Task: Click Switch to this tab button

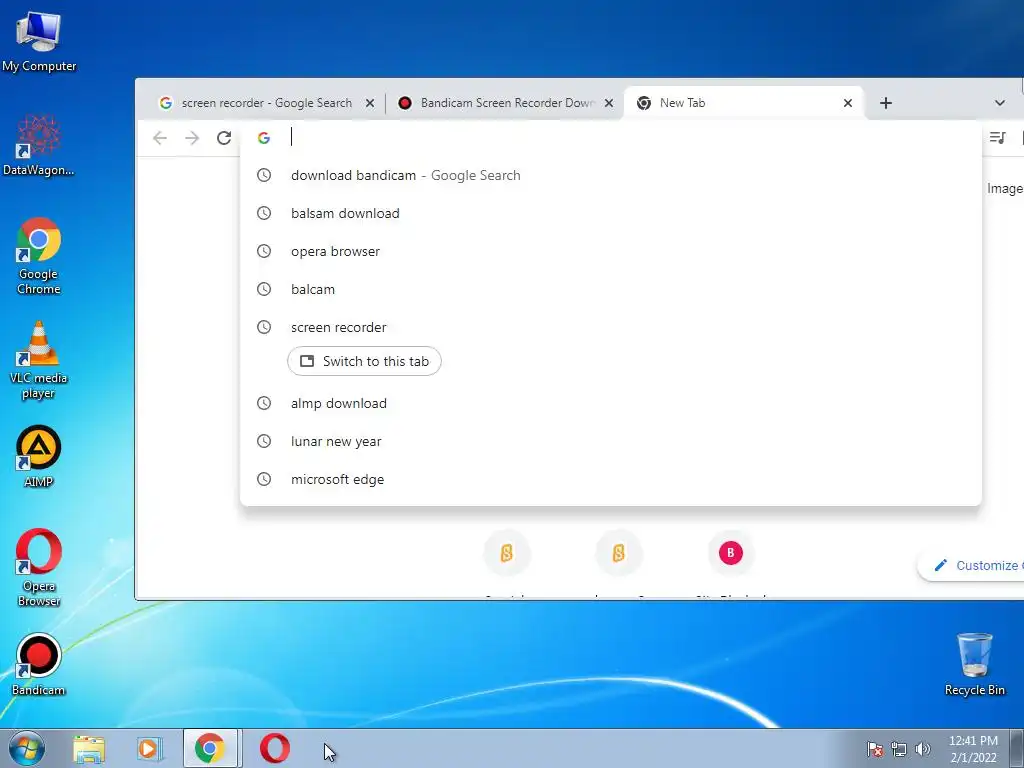Action: click(x=364, y=361)
